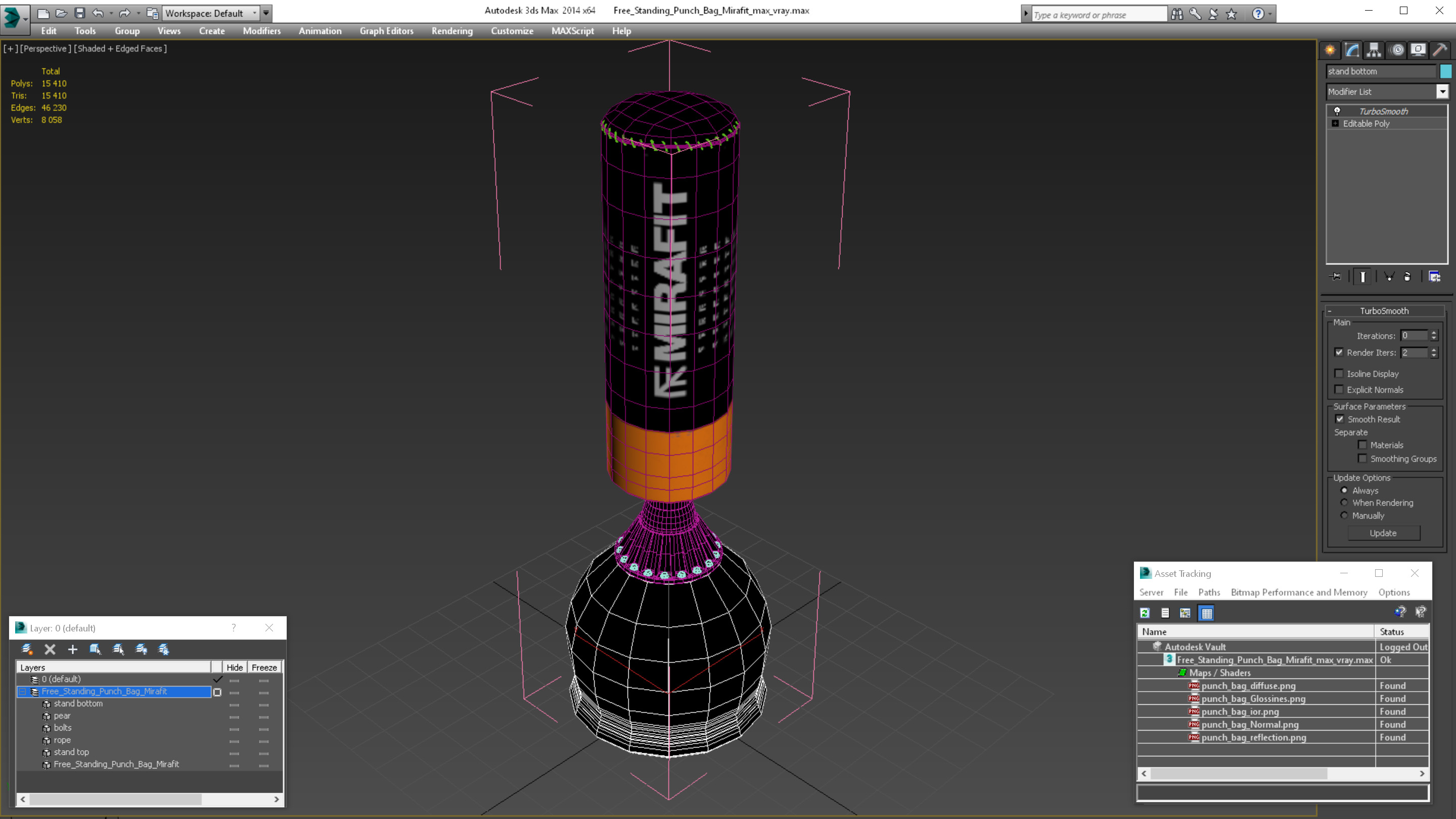
Task: Click the Perspective viewport label
Action: point(45,49)
